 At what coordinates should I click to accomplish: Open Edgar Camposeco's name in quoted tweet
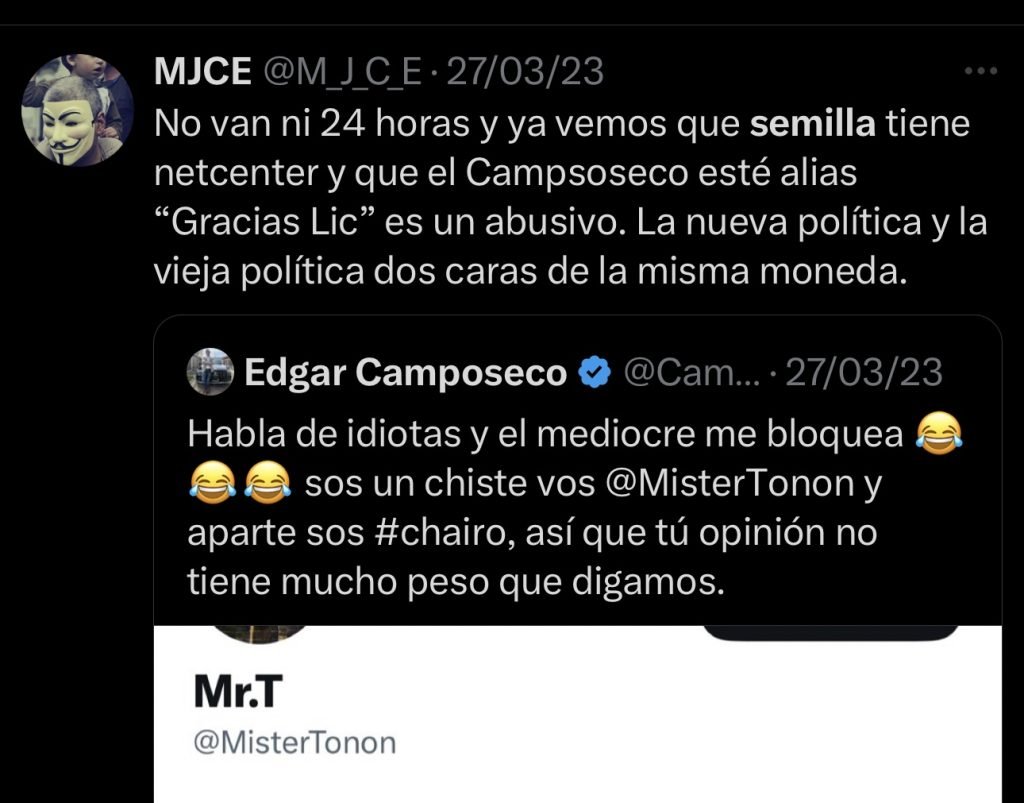click(x=405, y=373)
